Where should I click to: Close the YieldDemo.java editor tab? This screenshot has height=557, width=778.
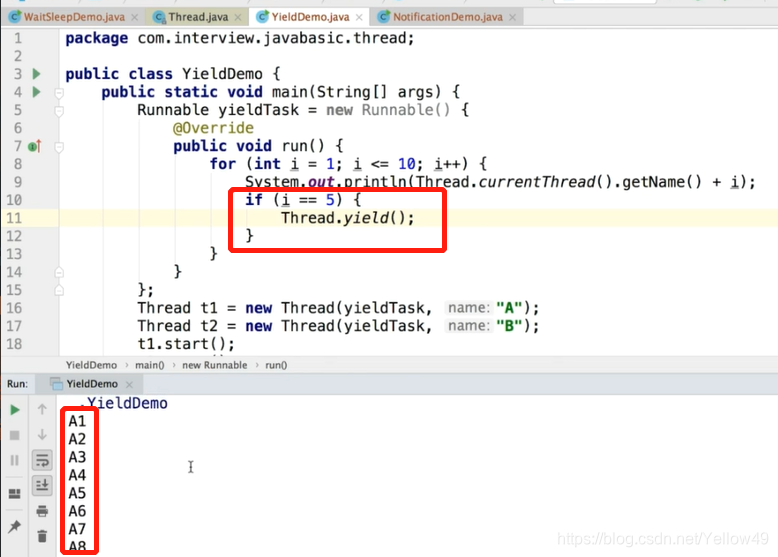[x=359, y=17]
